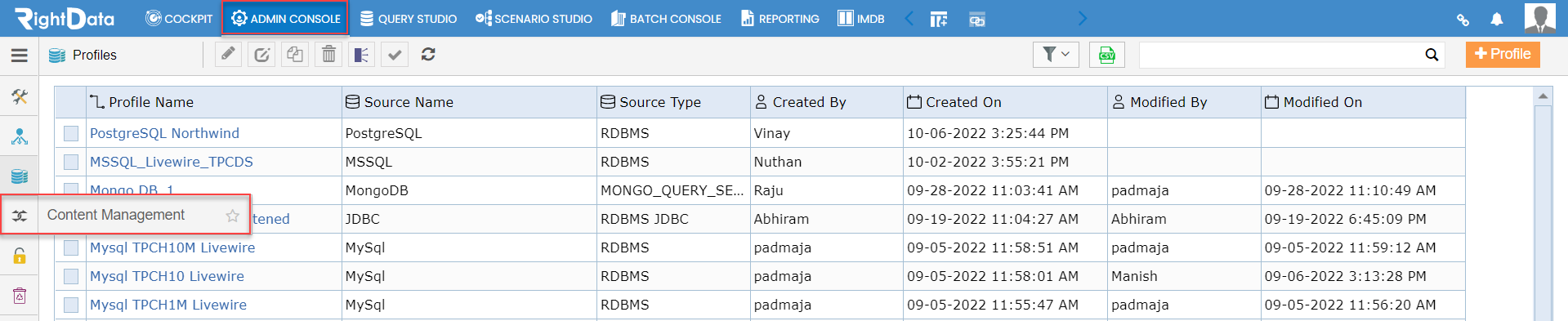1568x321 pixels.
Task: Export profiles to CSV
Action: pos(1107,55)
